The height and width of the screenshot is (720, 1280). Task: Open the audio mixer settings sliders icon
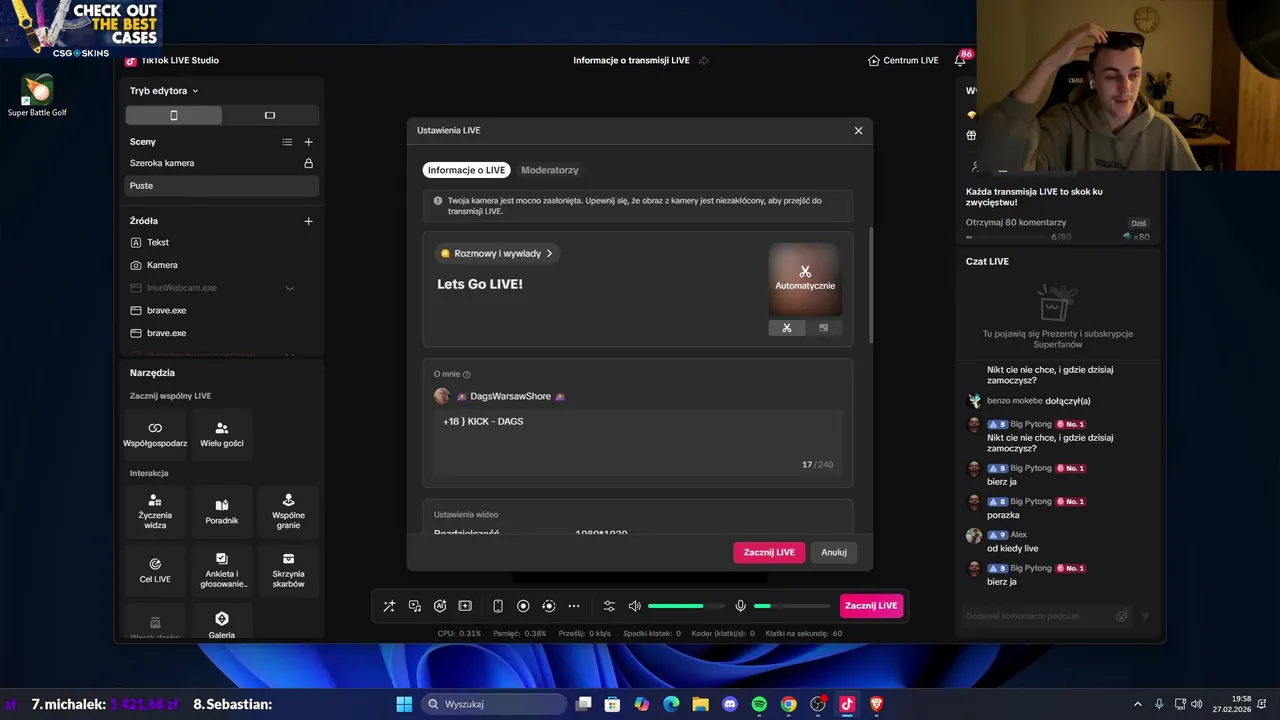click(609, 606)
